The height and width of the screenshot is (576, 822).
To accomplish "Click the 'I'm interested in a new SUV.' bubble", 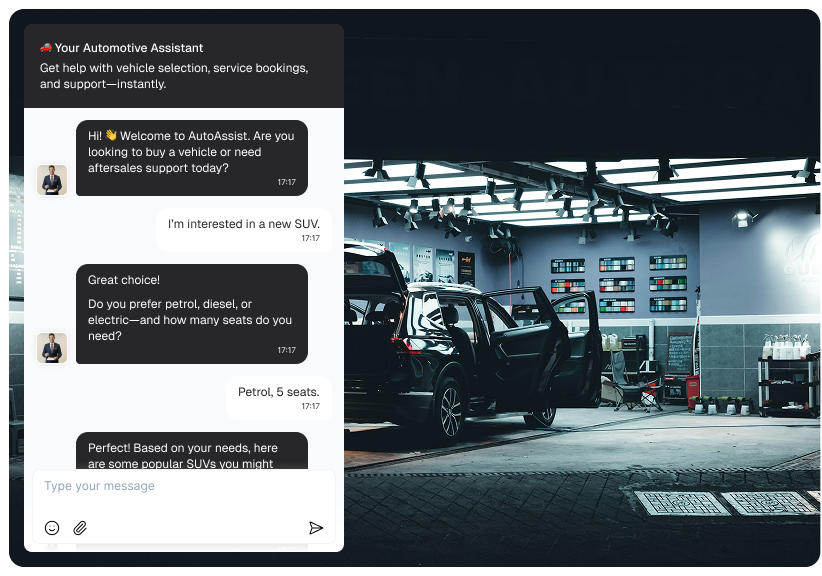I will [243, 229].
